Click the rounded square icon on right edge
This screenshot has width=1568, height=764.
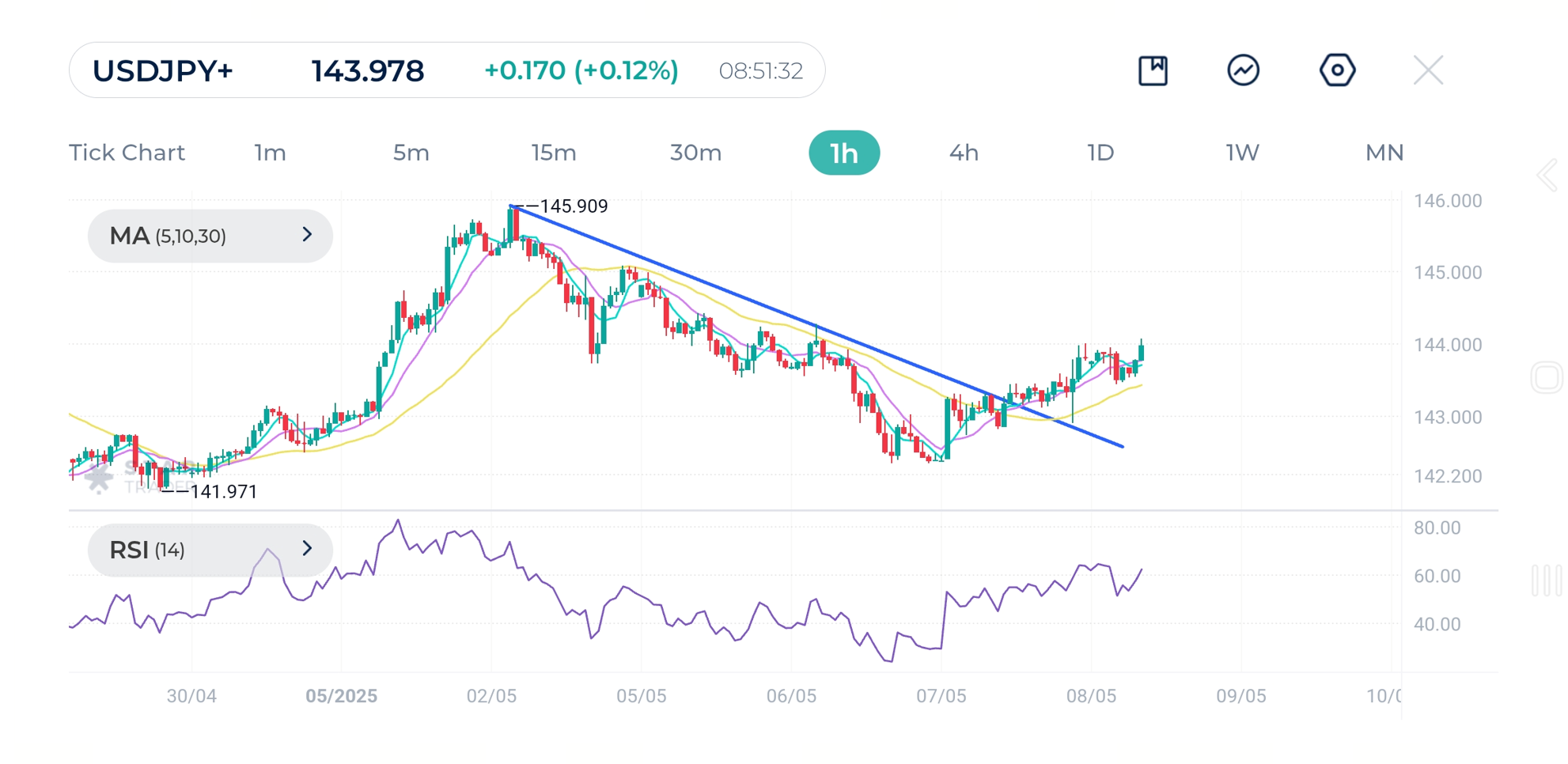[1547, 378]
